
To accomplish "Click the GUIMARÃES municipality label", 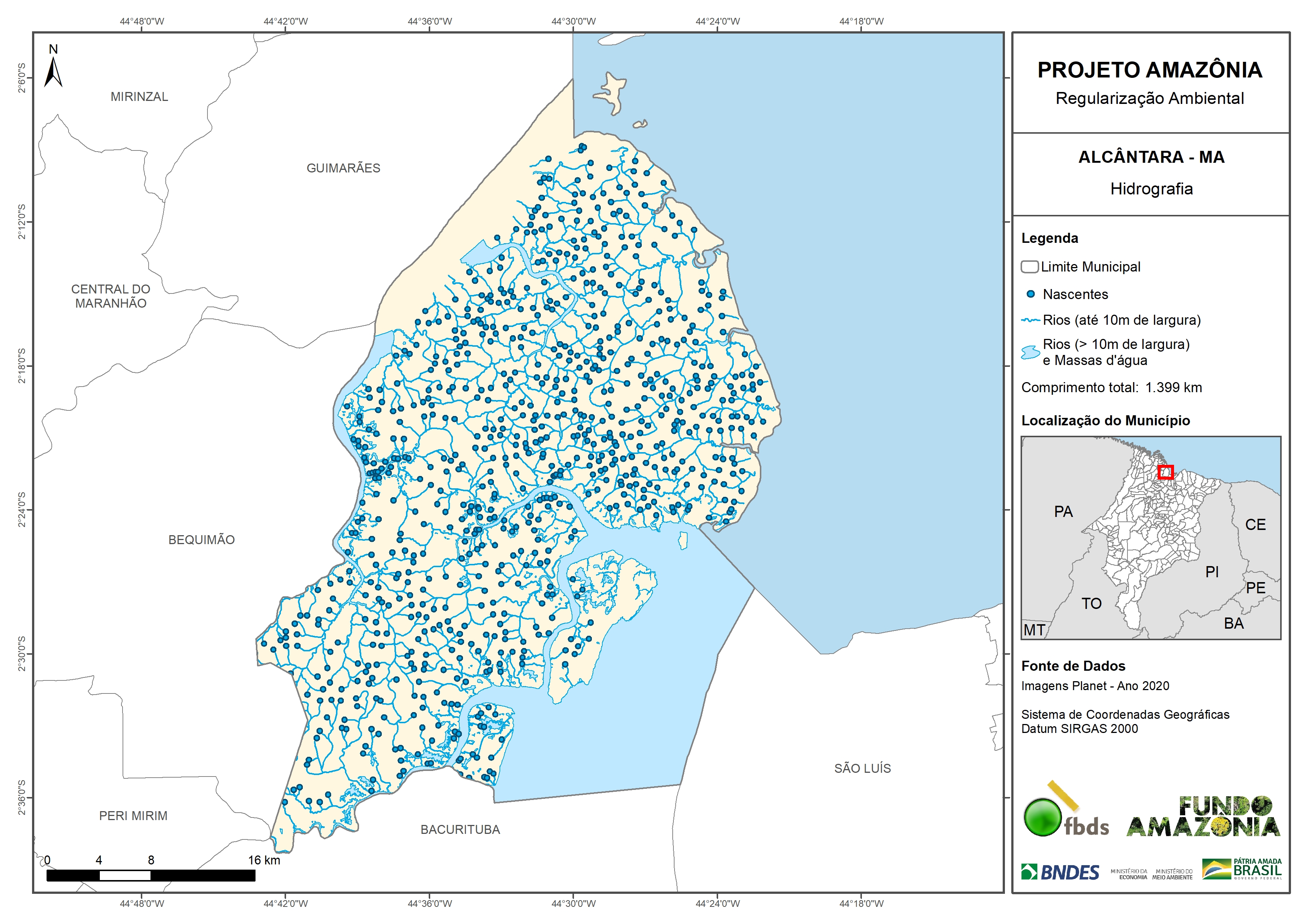I will click(343, 168).
